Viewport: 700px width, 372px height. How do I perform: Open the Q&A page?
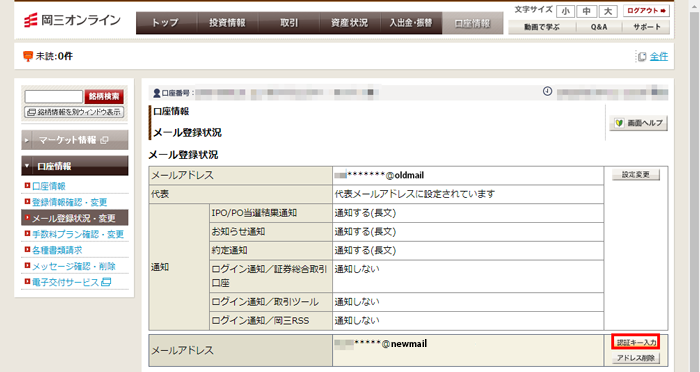pyautogui.click(x=599, y=27)
